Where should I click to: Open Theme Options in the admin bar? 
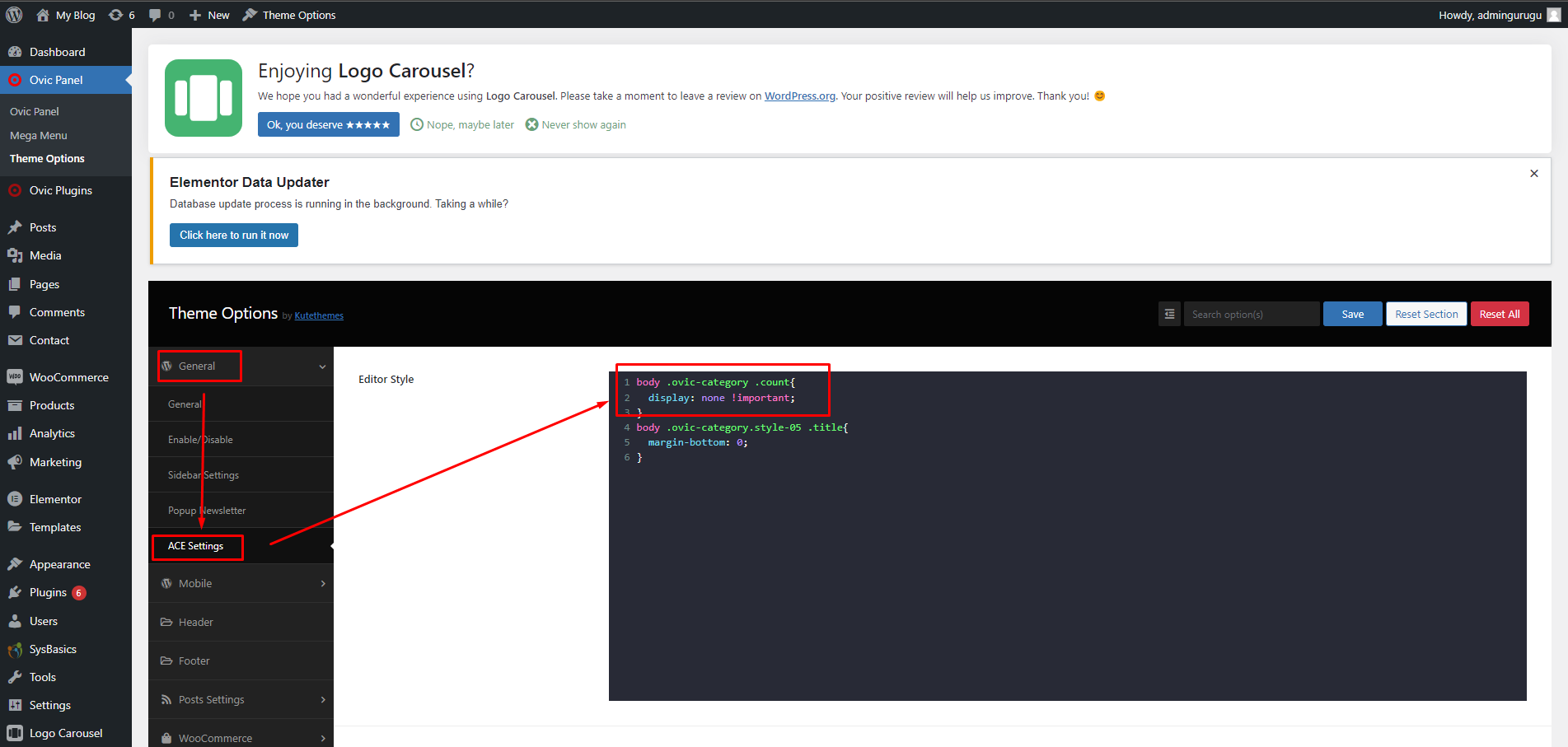click(x=289, y=15)
